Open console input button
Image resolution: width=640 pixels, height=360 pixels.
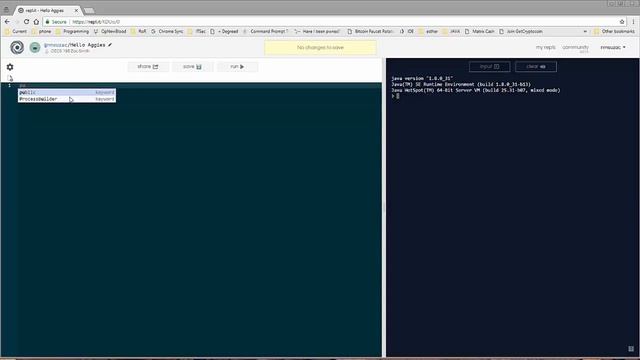[x=489, y=67]
